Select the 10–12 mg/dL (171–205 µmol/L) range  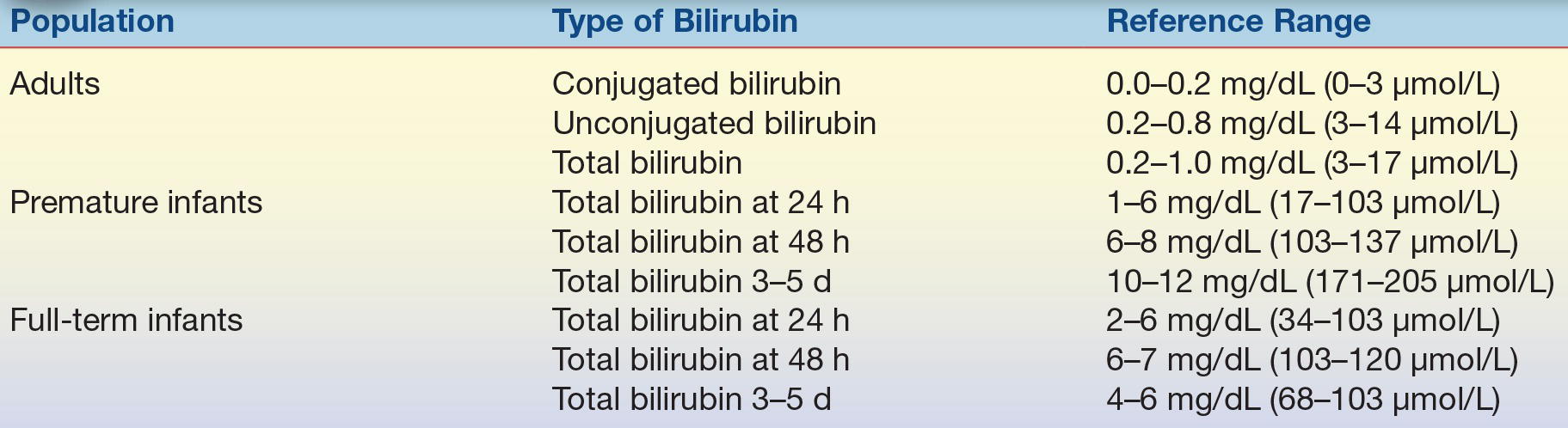point(1330,282)
